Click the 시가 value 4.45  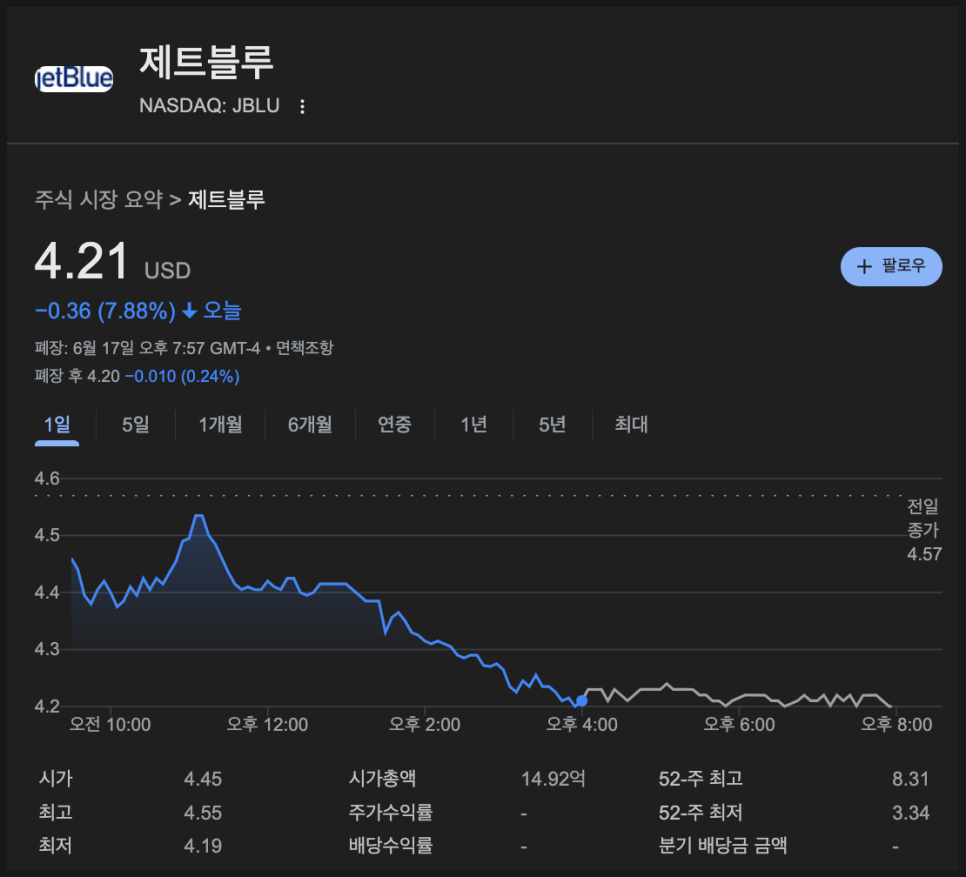coord(203,779)
